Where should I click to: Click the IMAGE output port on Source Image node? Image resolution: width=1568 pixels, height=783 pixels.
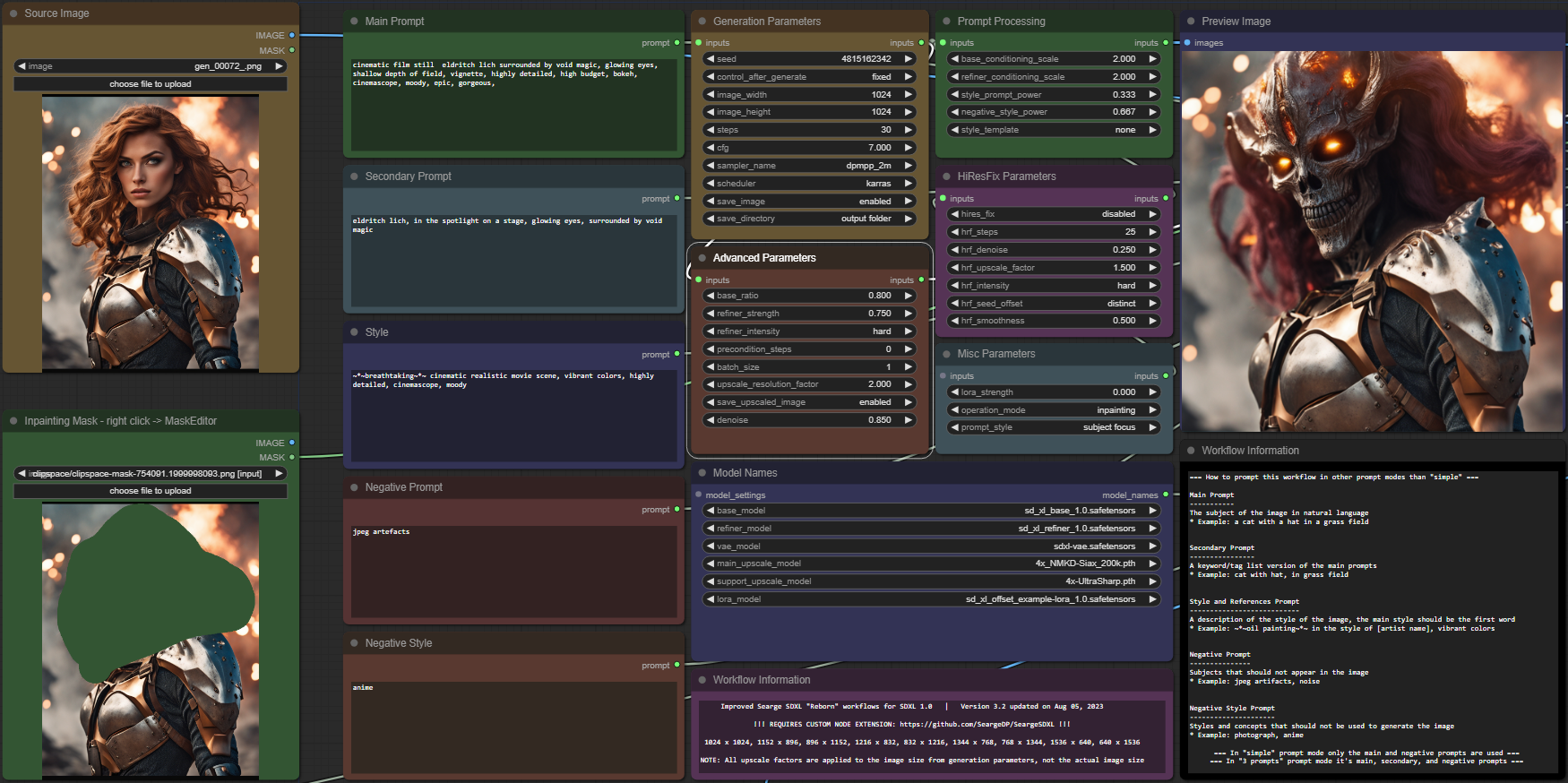coord(291,36)
